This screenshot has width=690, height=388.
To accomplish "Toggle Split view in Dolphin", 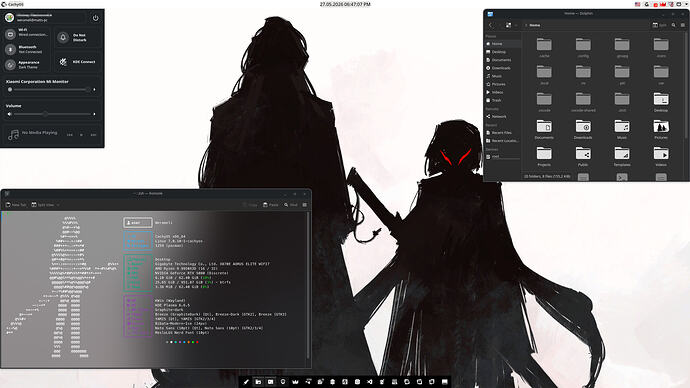I will 659,25.
